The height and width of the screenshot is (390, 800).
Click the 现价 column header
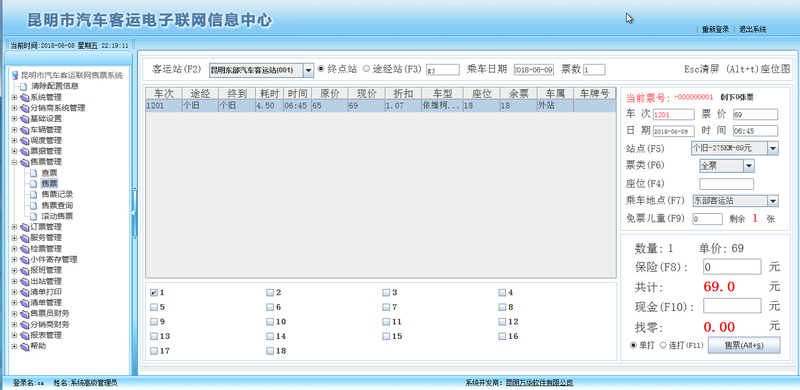(x=366, y=93)
